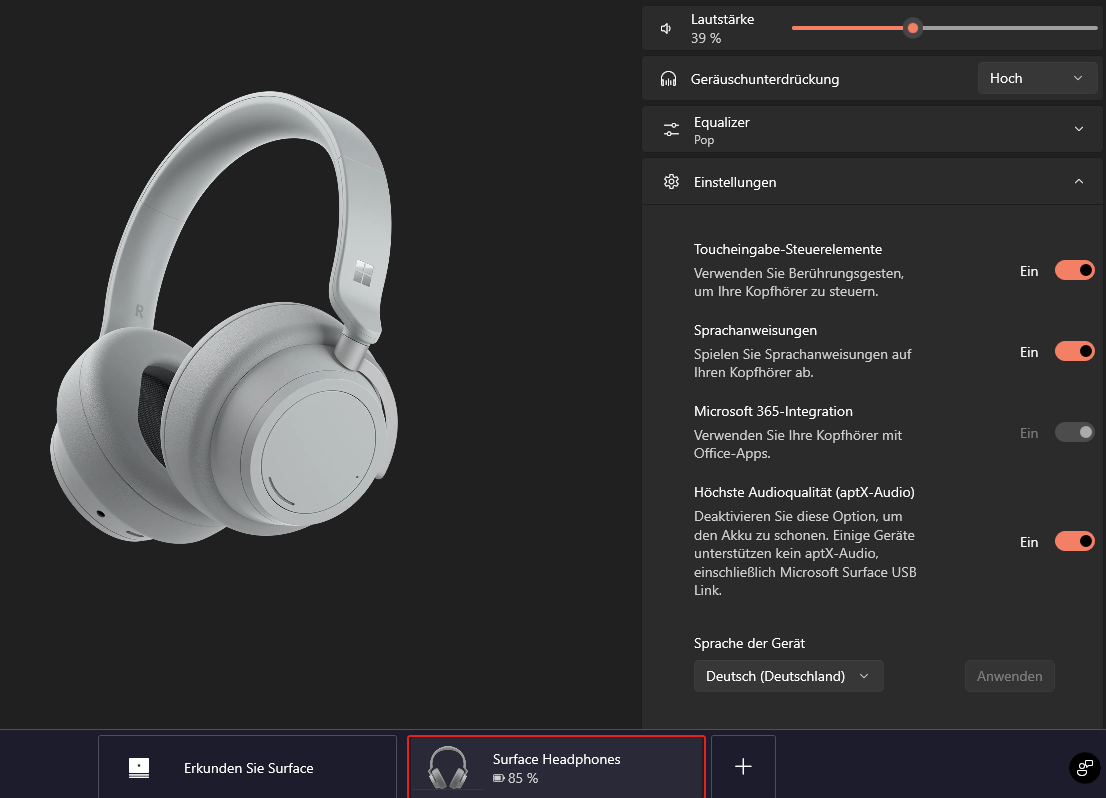Expand the Equalizer section chevron

[x=1078, y=129]
